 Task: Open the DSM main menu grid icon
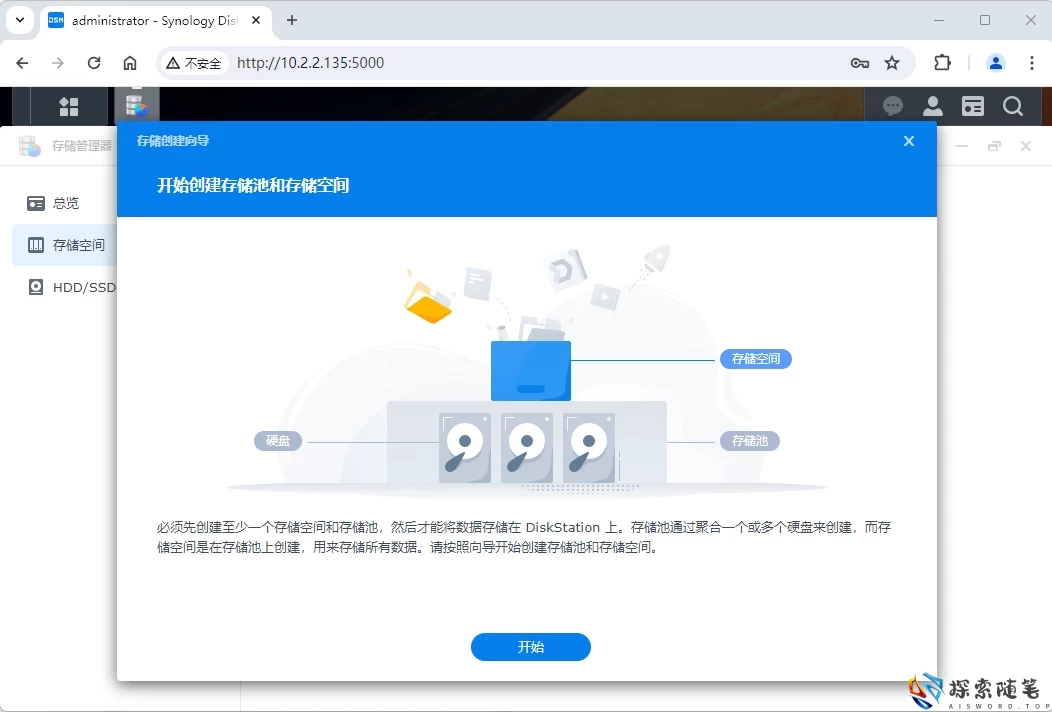tap(68, 105)
